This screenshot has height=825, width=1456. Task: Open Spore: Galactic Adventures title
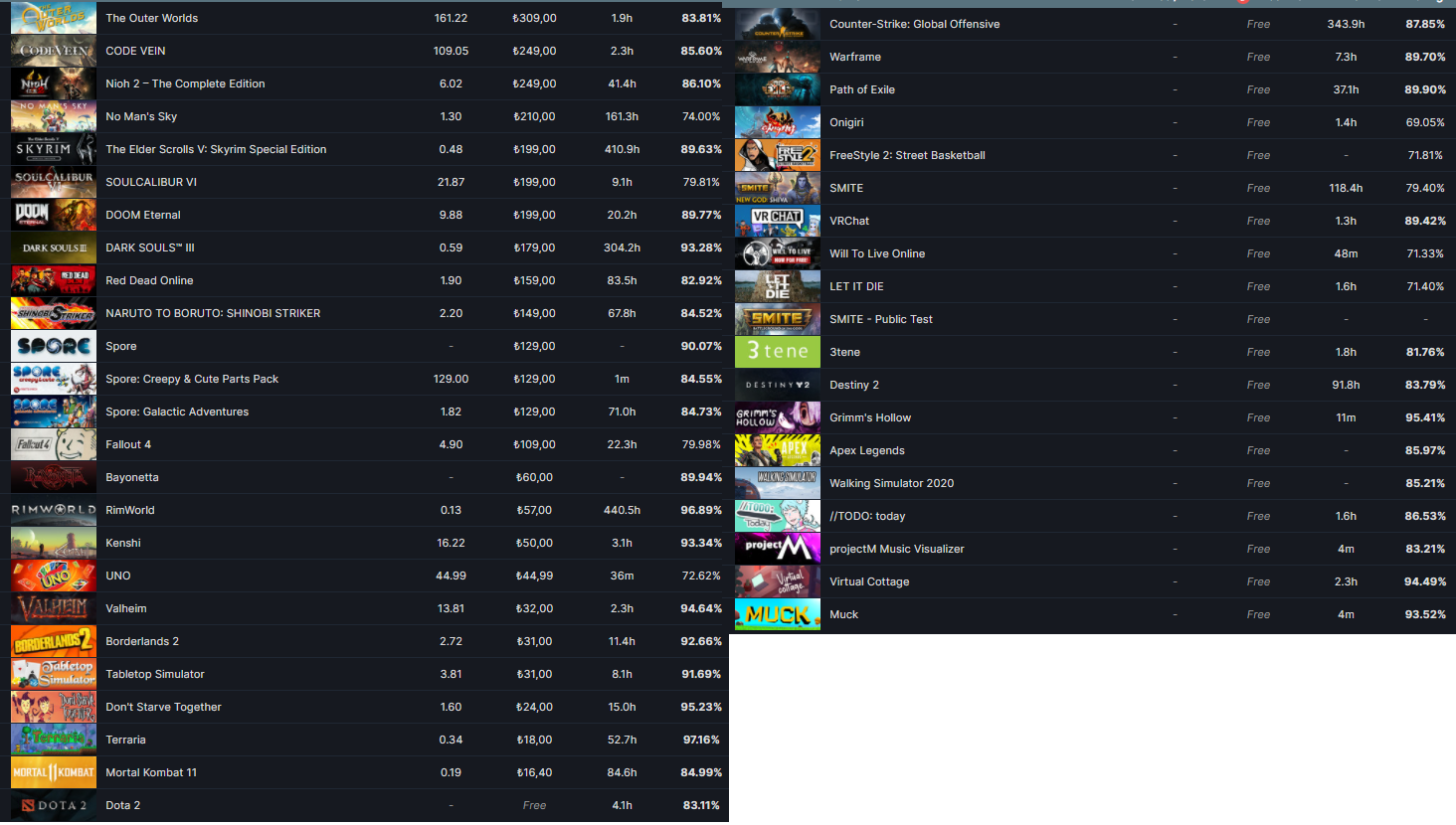point(177,412)
